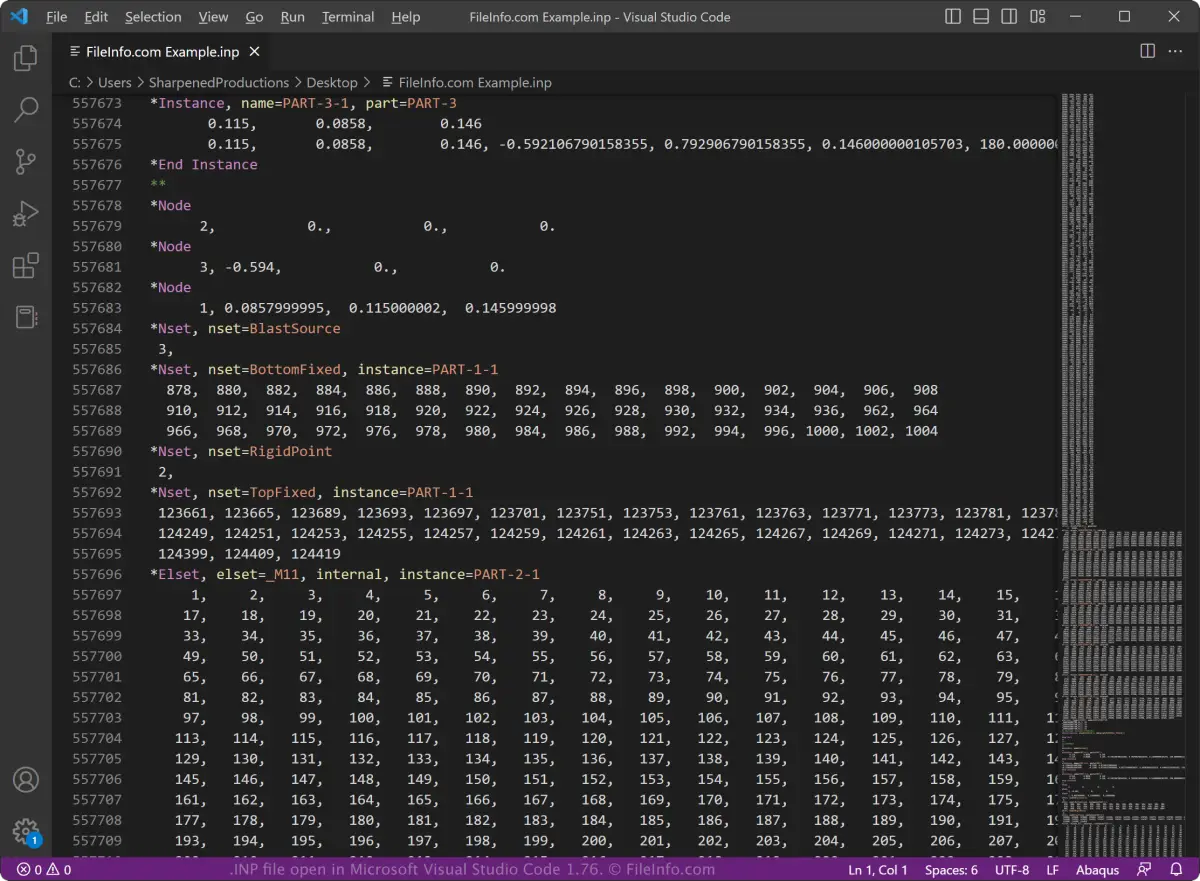Click number 1004 on line 557689

point(921,431)
